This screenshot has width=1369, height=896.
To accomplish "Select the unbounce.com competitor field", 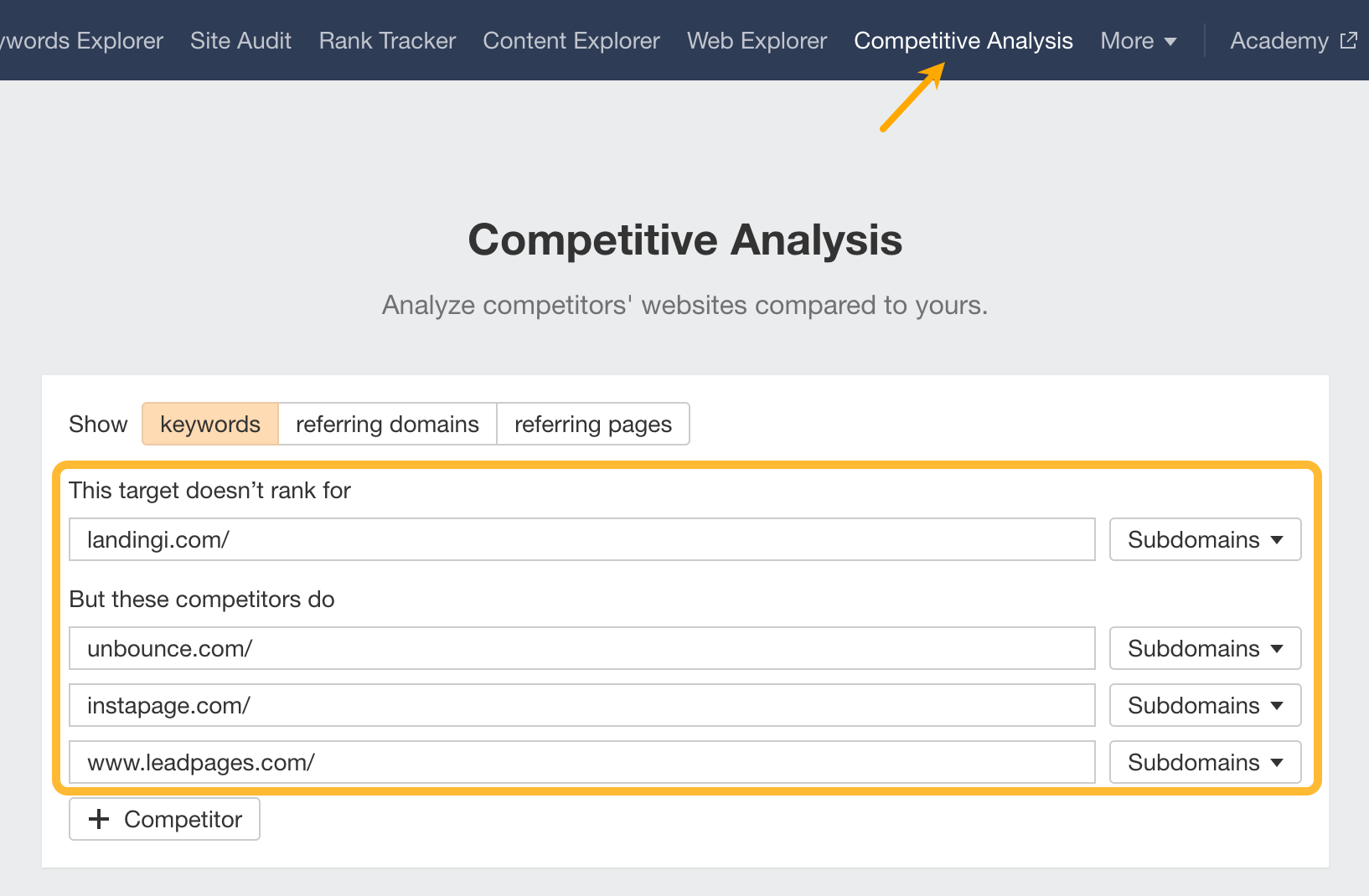I will point(581,647).
